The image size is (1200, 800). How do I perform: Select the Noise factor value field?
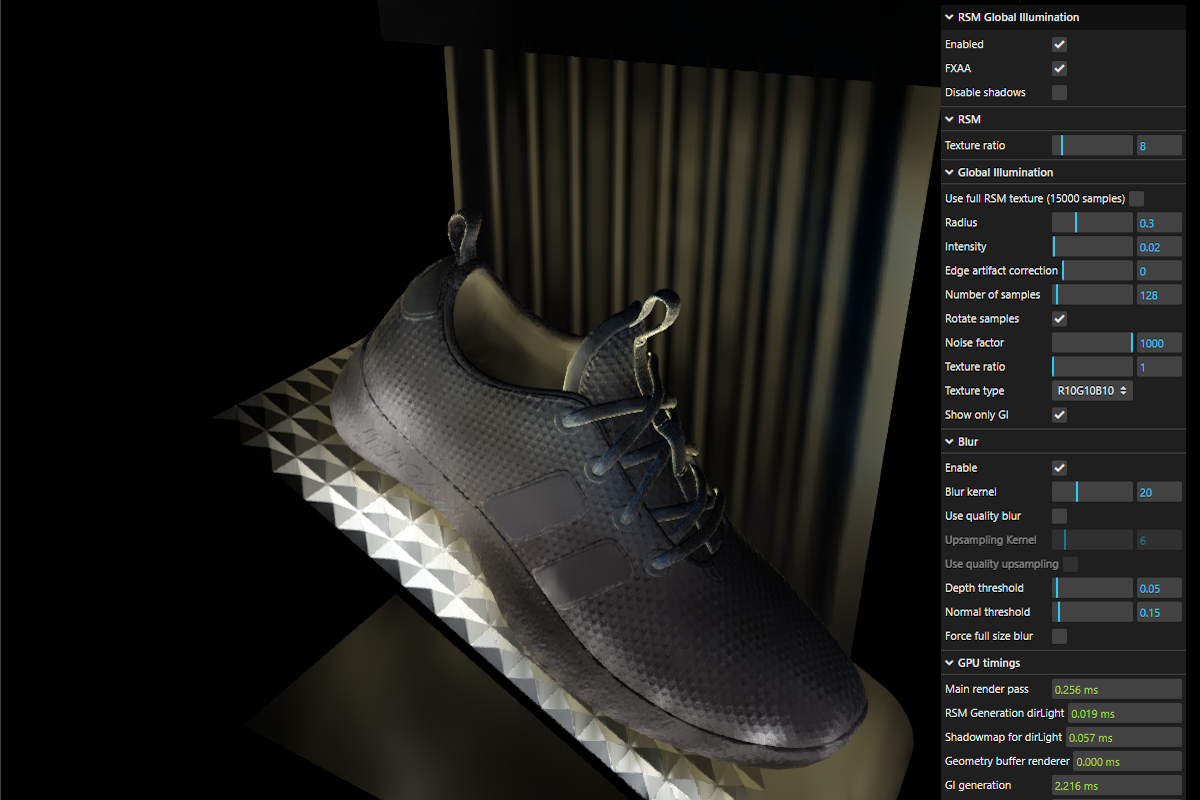(x=1159, y=342)
